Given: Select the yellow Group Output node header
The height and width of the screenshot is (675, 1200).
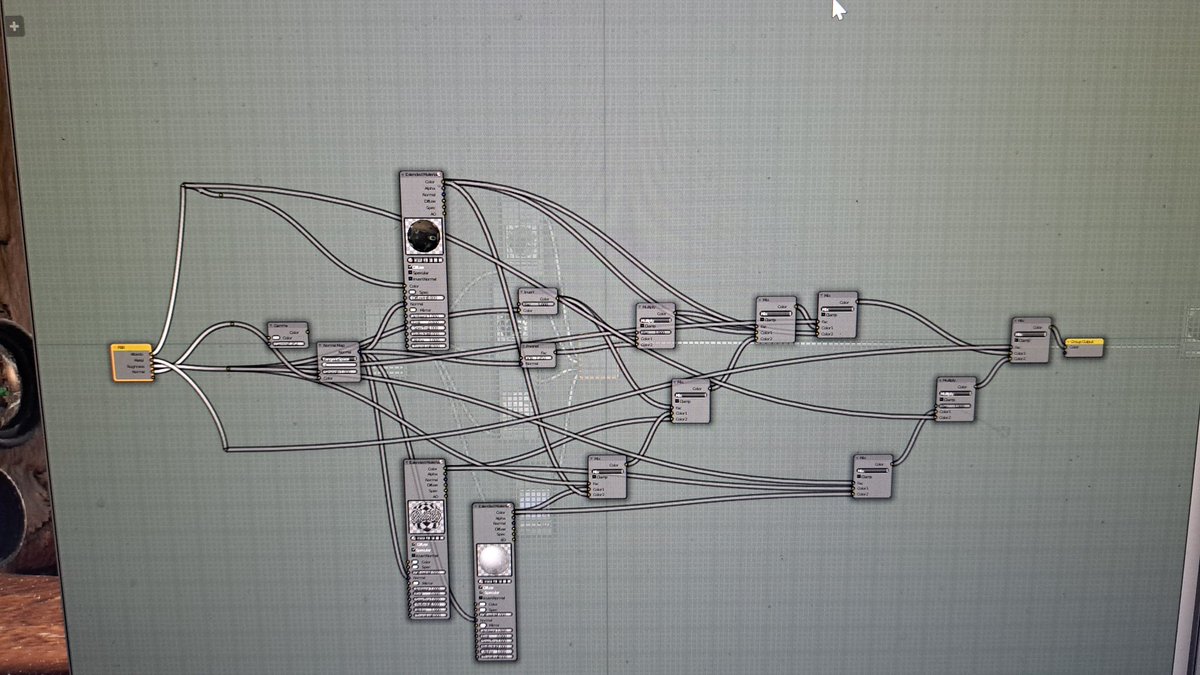Looking at the screenshot, I should click(1084, 342).
